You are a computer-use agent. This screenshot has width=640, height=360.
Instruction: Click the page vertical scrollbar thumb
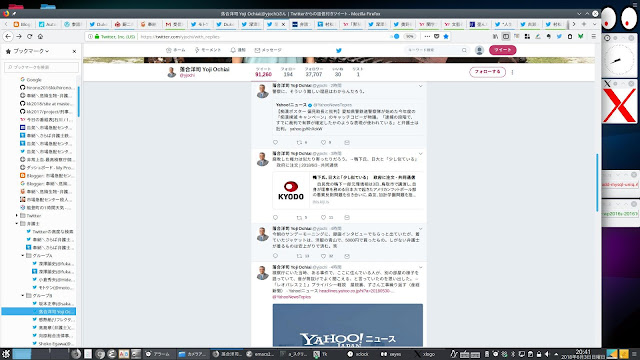(x=598, y=182)
